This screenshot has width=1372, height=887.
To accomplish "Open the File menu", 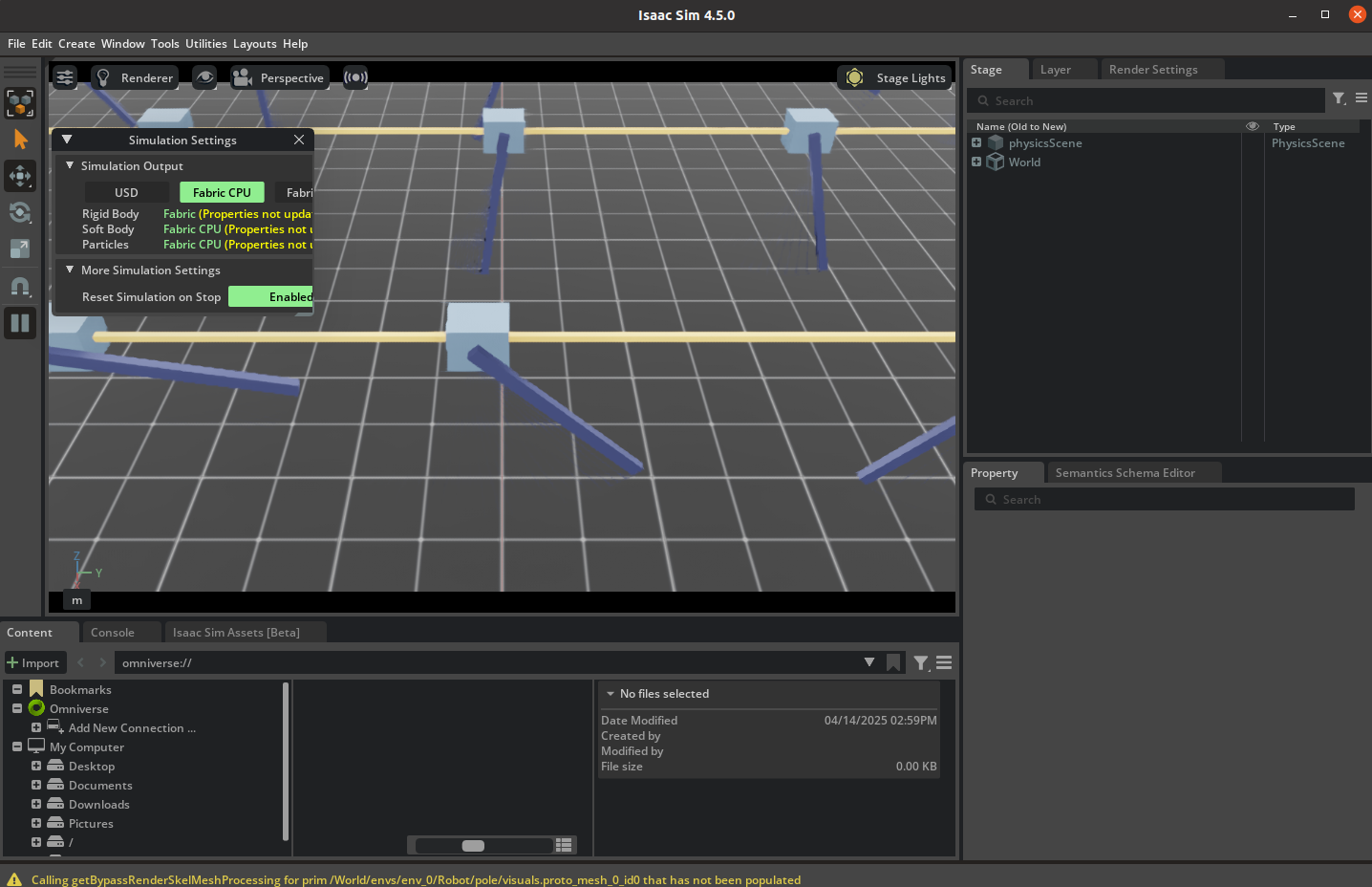I will click(16, 44).
